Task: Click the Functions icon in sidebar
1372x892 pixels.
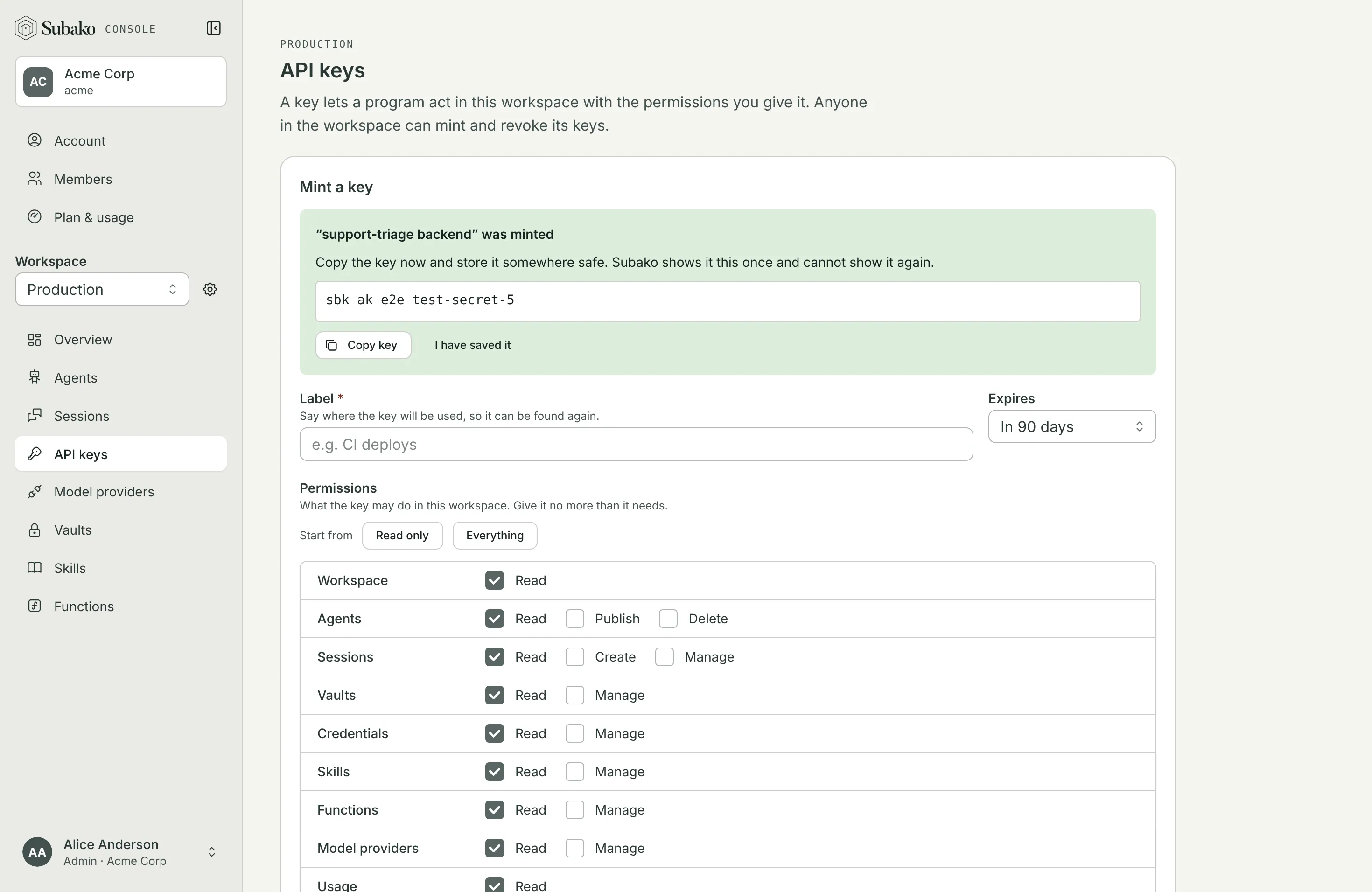Action: click(35, 606)
